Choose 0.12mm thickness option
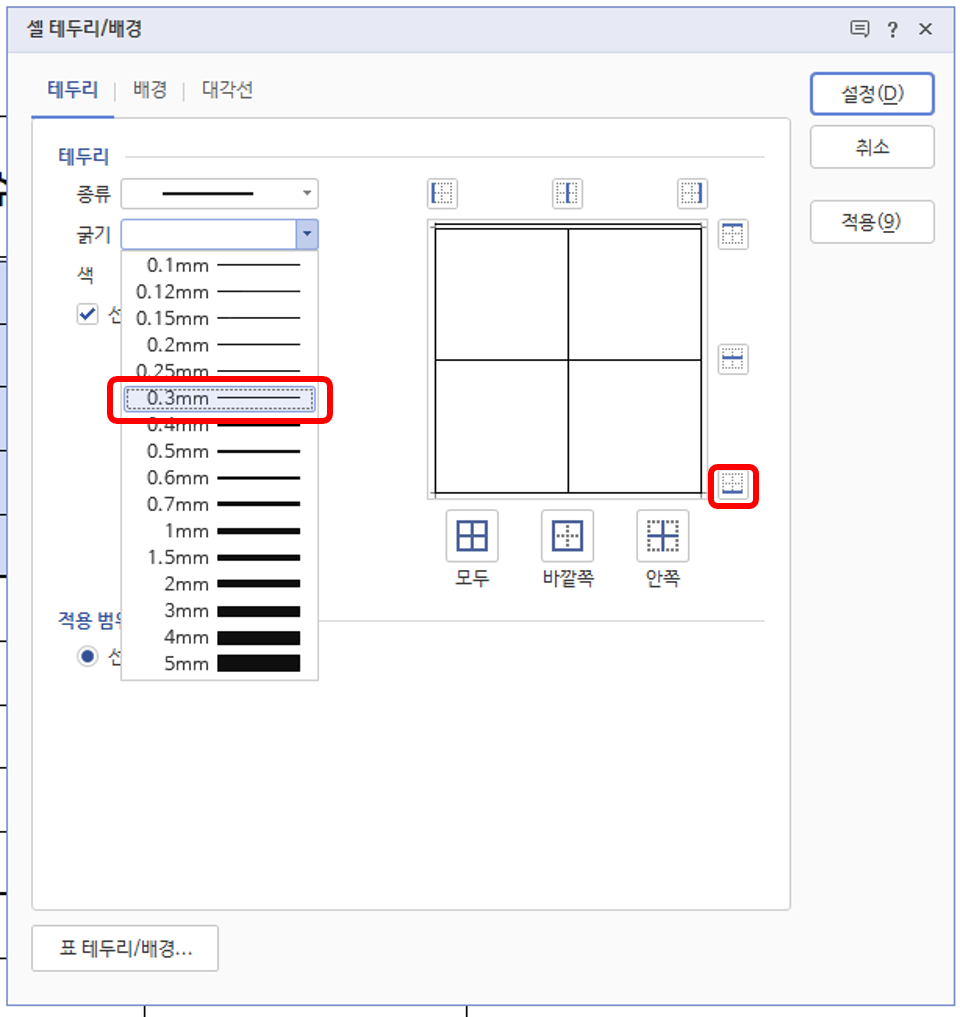Screen dimensions: 960x1017 click(220, 292)
